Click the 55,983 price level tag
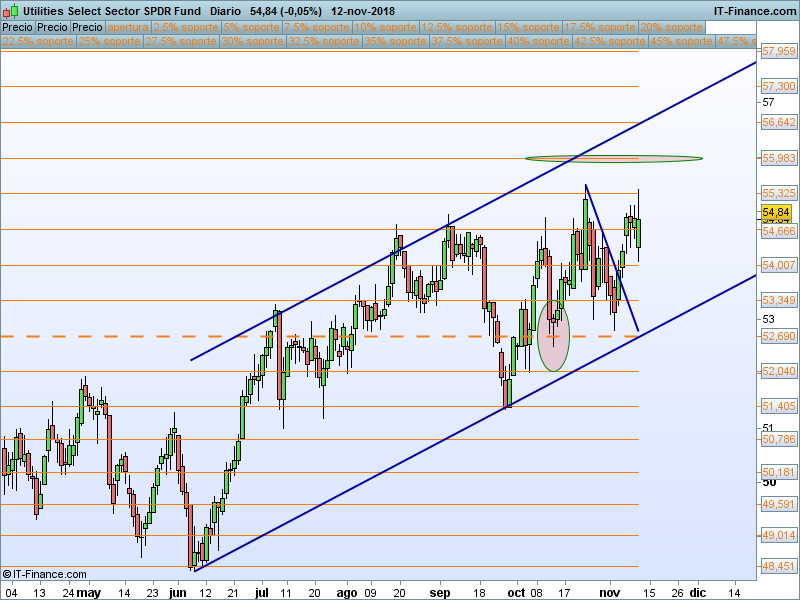The image size is (800, 600). tap(779, 158)
